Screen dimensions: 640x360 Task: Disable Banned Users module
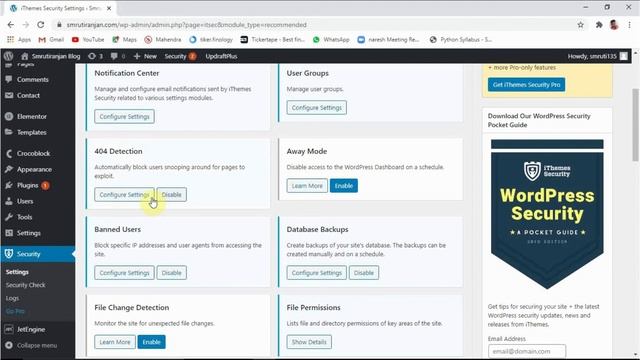(x=171, y=273)
